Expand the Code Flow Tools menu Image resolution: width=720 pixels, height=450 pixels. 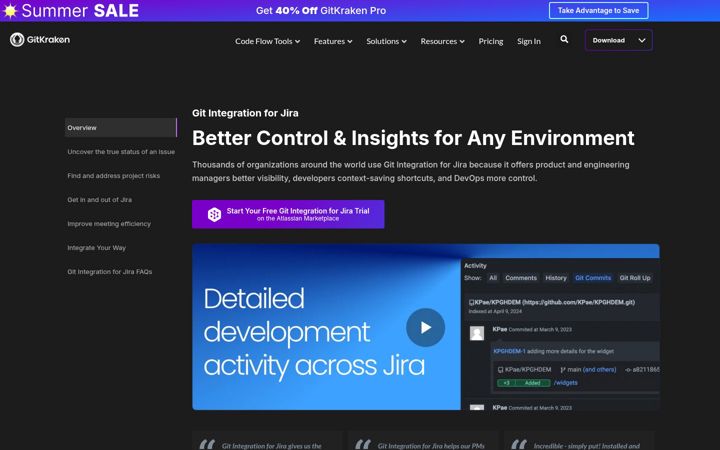tap(267, 41)
